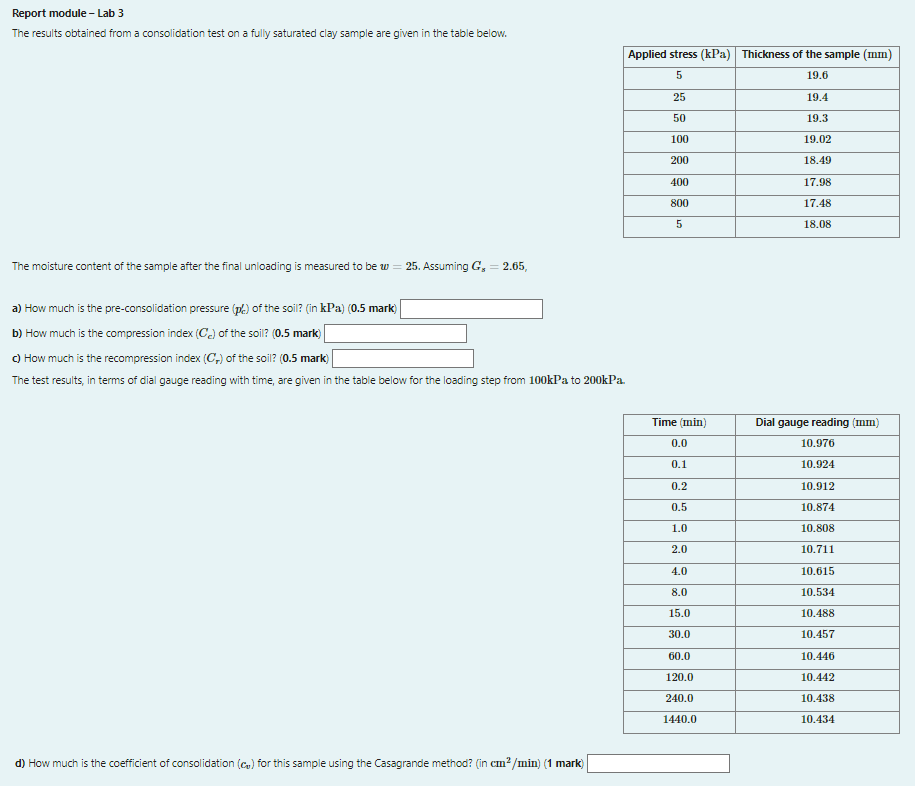Click the recompression index answer box
The height and width of the screenshot is (786, 915).
click(403, 358)
